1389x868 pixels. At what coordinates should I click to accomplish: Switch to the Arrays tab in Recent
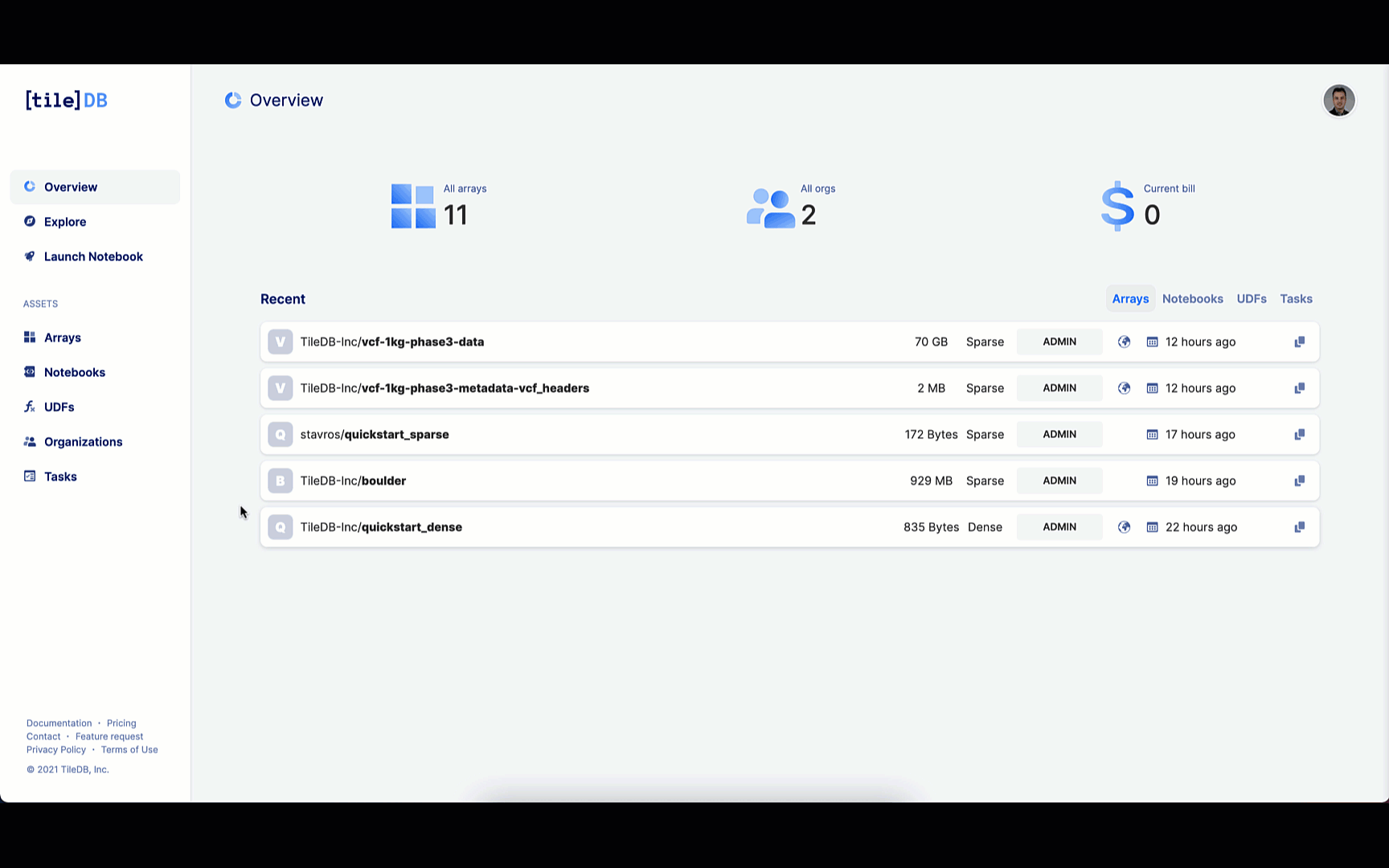click(x=1130, y=299)
